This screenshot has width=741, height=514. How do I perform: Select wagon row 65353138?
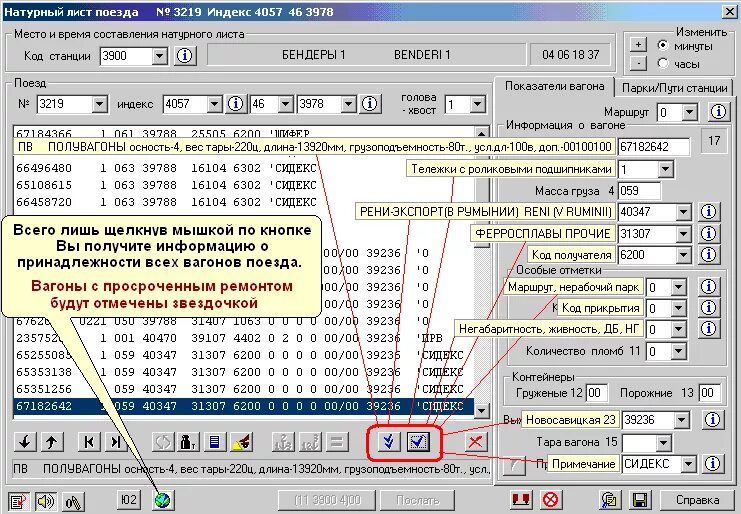coord(243,372)
